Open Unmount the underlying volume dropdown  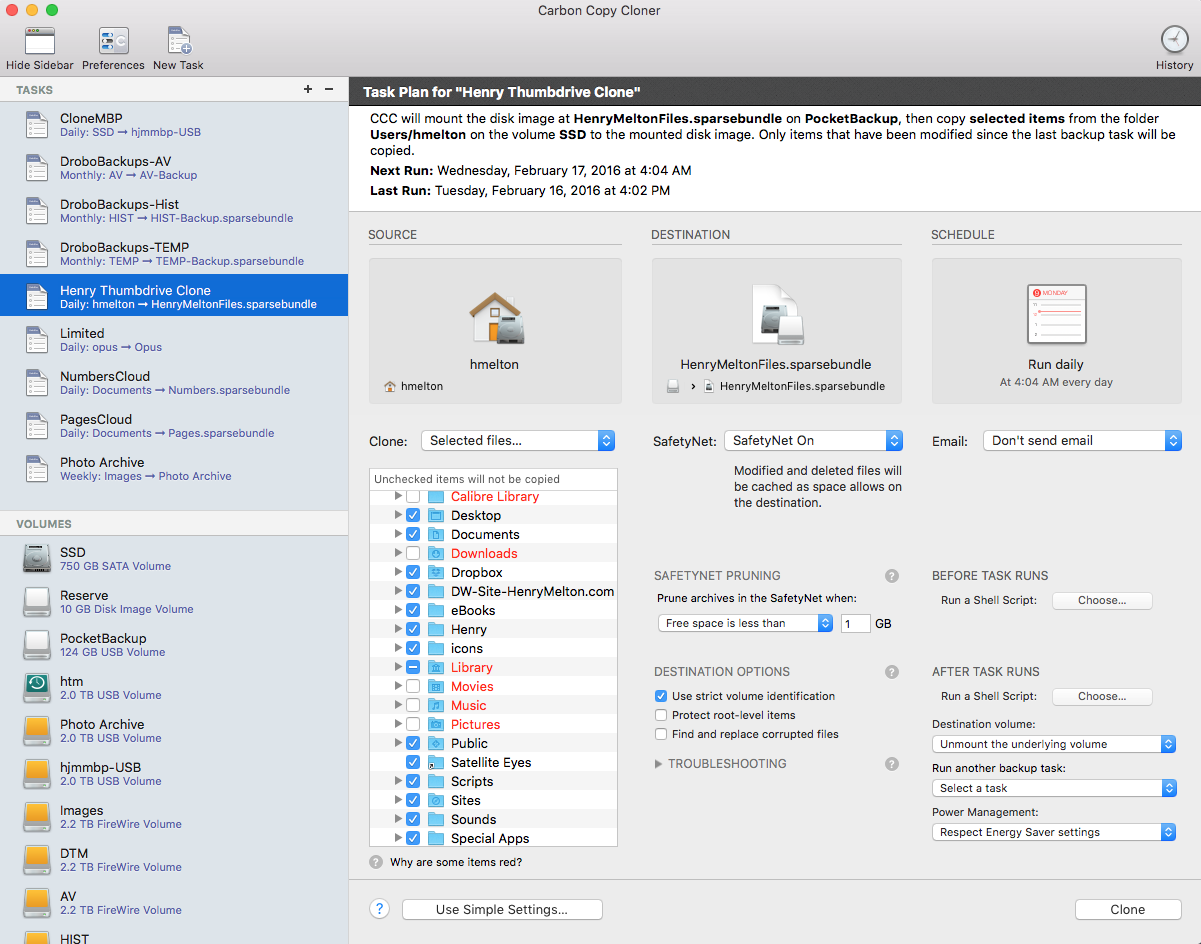click(x=1053, y=744)
